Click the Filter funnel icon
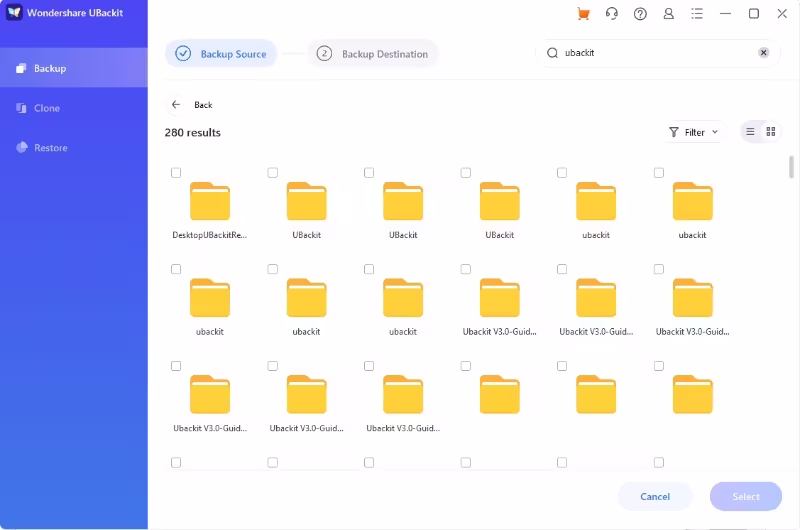 tap(673, 133)
